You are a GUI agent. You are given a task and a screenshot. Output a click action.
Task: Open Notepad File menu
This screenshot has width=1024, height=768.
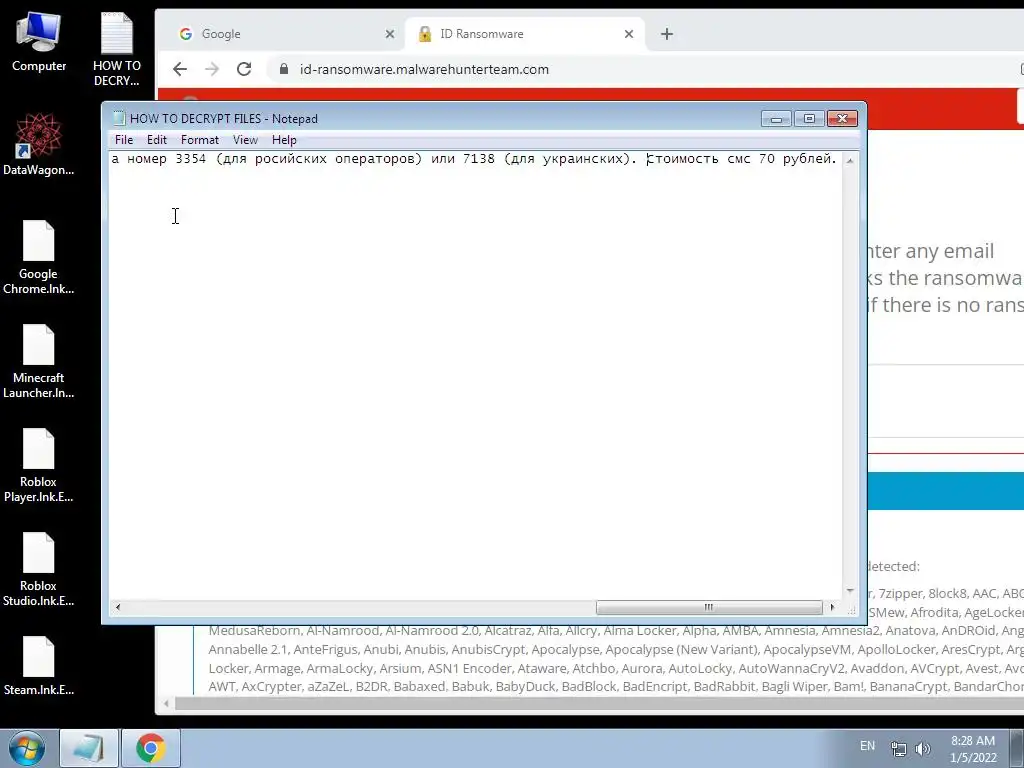[124, 140]
